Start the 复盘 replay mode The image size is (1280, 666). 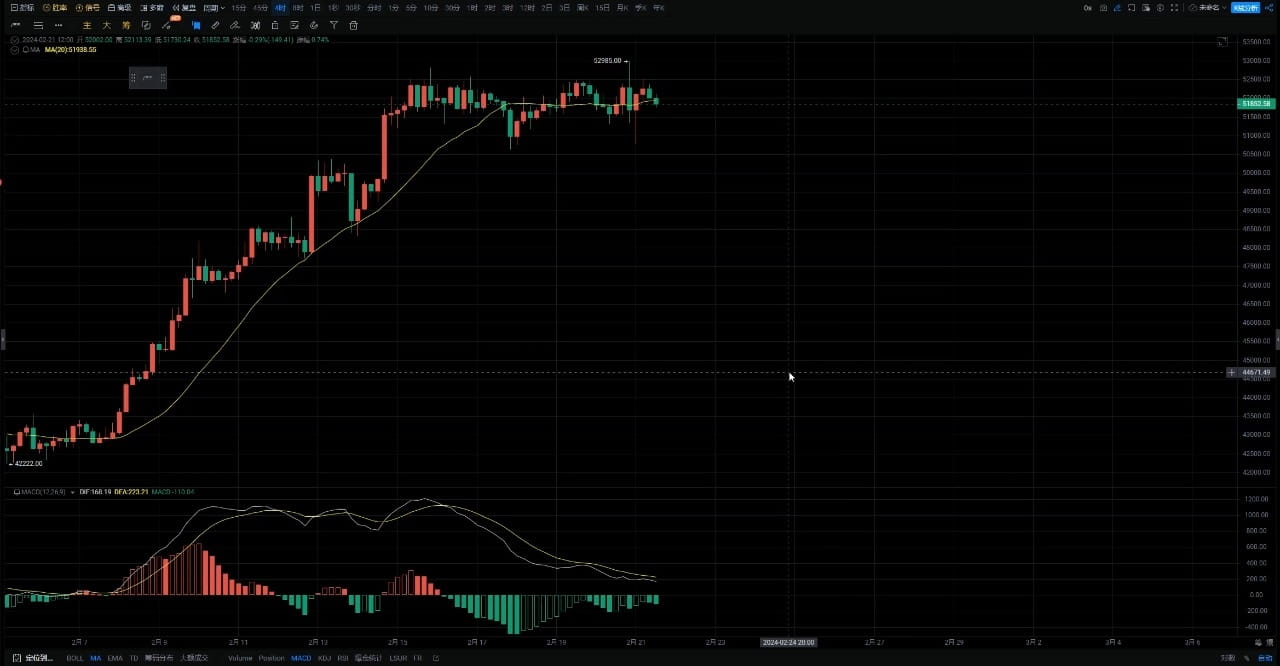pyautogui.click(x=184, y=8)
